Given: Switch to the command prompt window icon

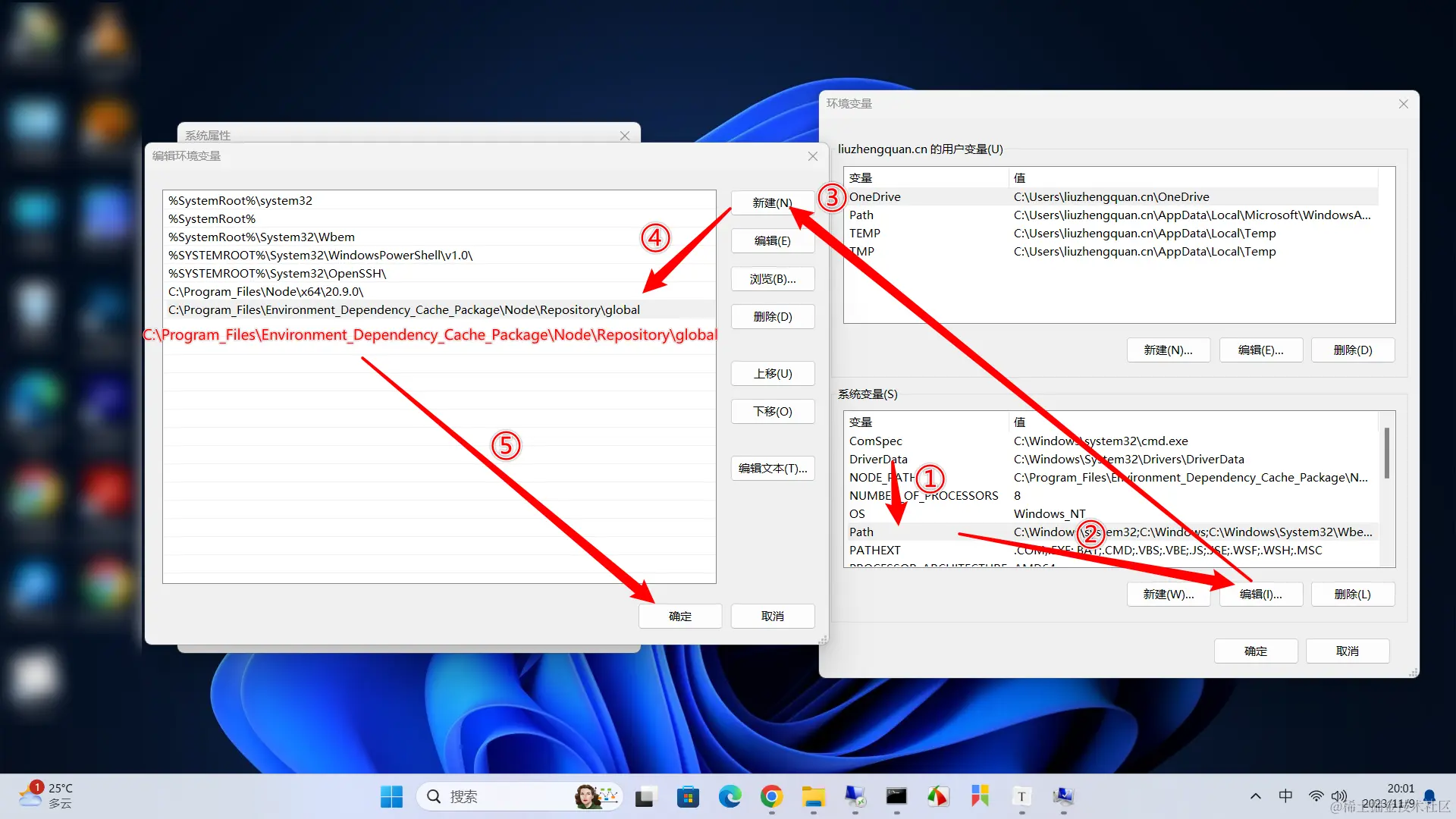Looking at the screenshot, I should (896, 796).
